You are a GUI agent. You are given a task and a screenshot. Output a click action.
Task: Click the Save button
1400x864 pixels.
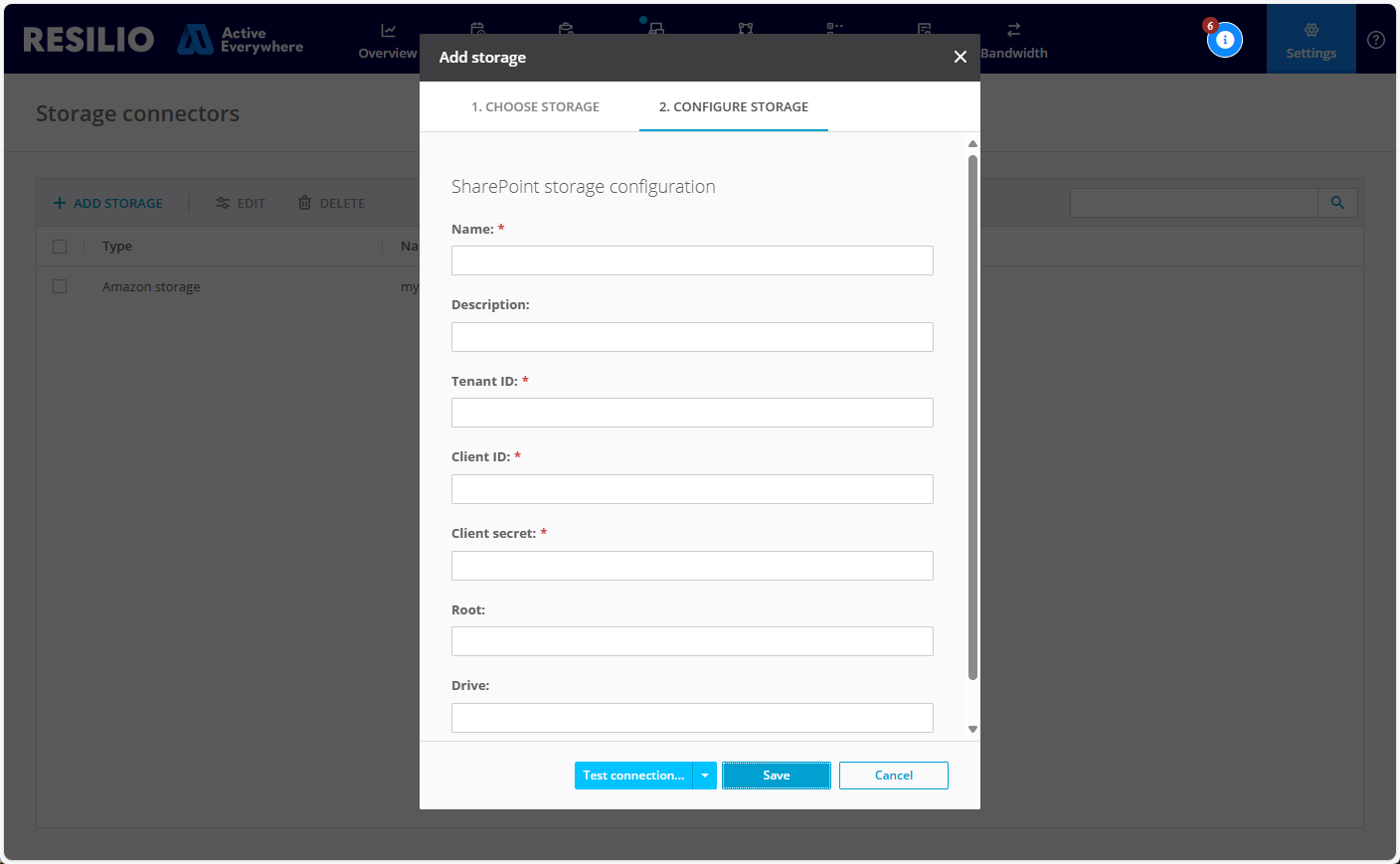click(776, 775)
